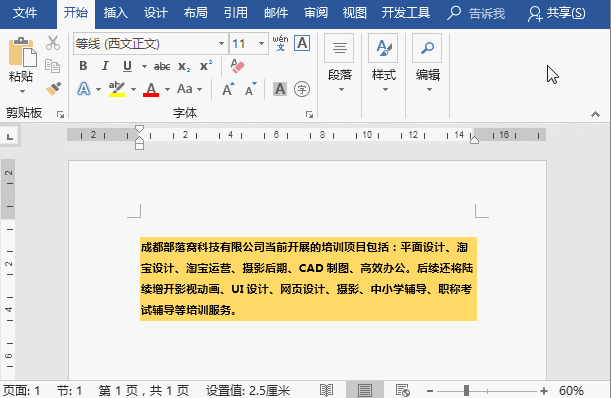Insert enclosed character (字) icon

pos(302,89)
